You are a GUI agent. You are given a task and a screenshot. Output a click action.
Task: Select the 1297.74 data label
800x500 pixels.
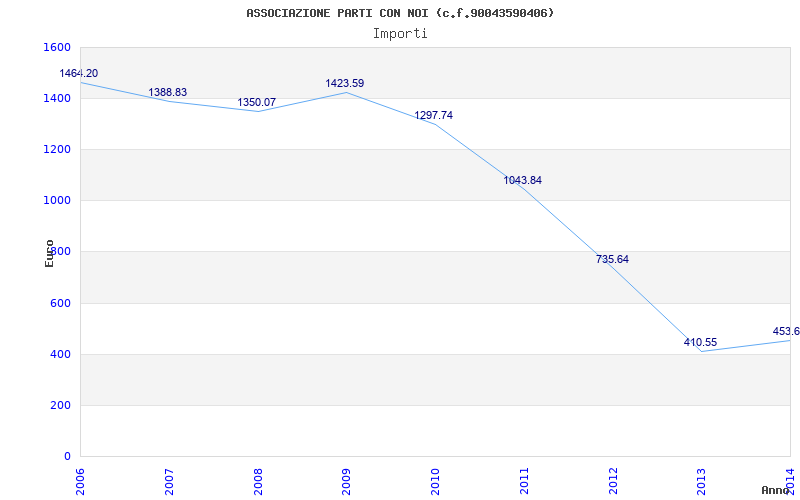[434, 116]
